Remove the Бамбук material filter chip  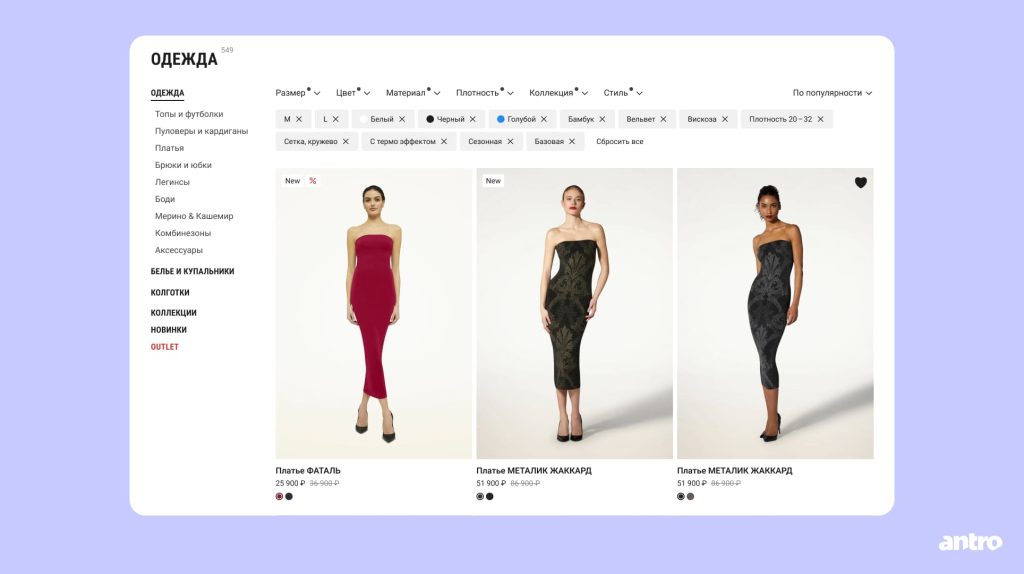(602, 119)
